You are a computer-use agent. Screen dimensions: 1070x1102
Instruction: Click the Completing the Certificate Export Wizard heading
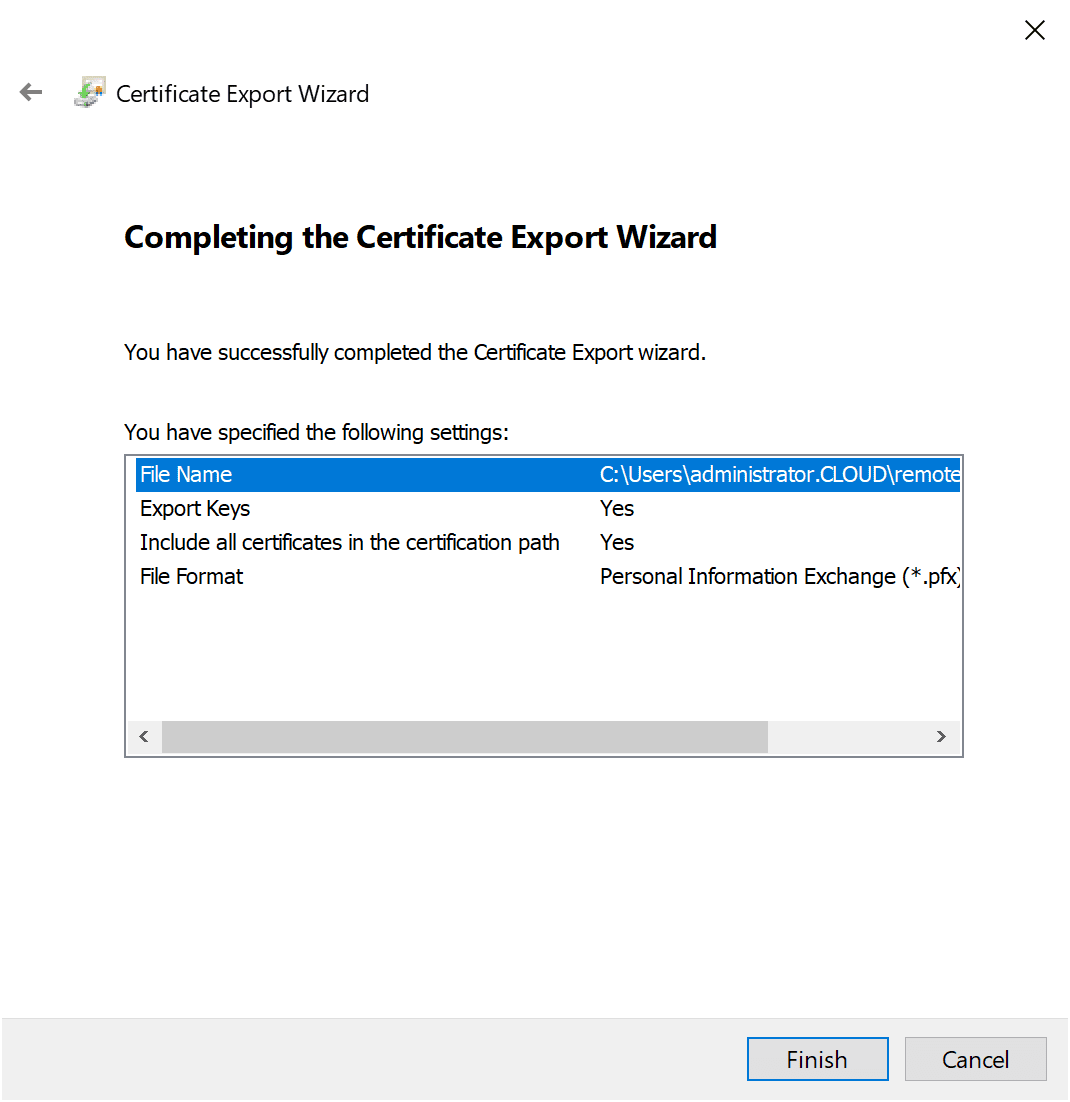coord(420,237)
